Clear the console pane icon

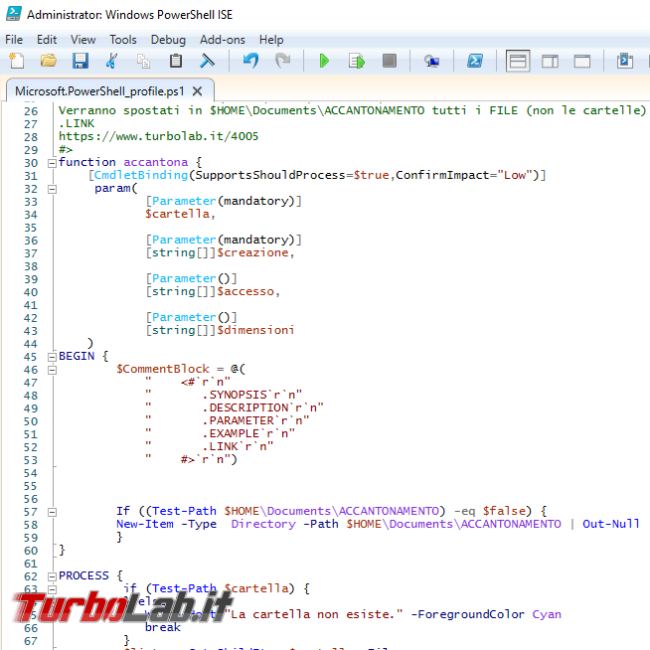(x=207, y=61)
